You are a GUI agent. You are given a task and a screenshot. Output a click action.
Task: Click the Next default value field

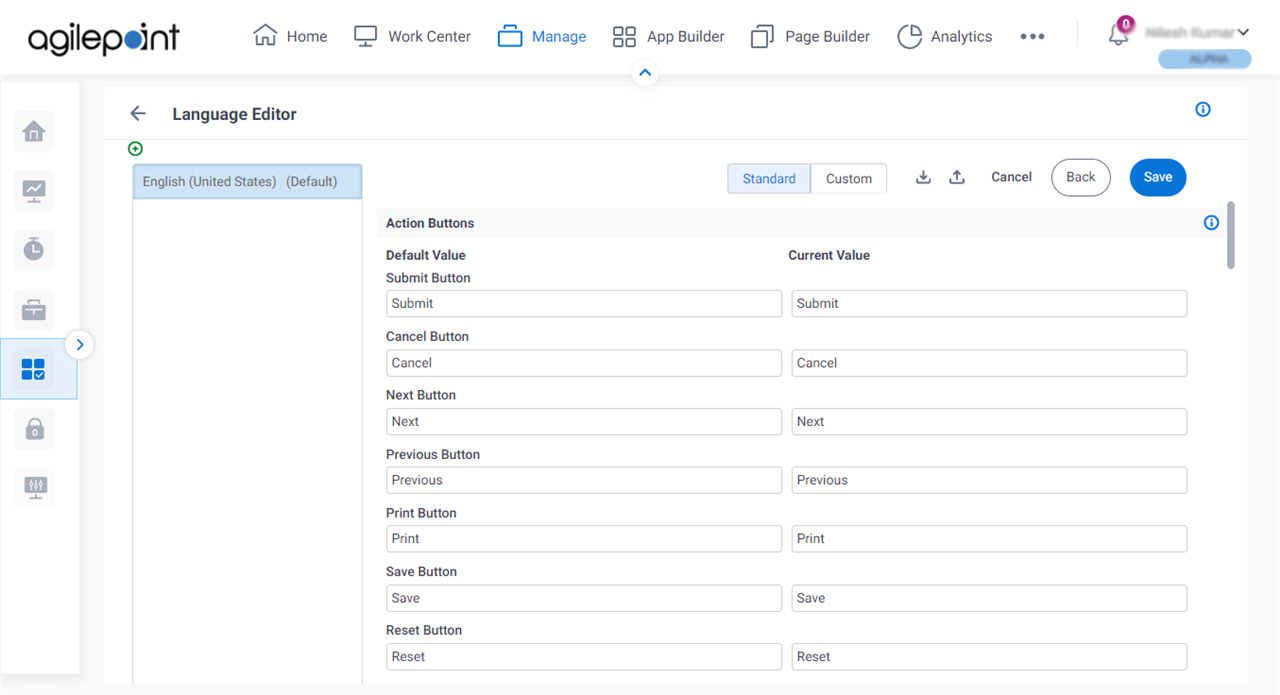click(584, 421)
